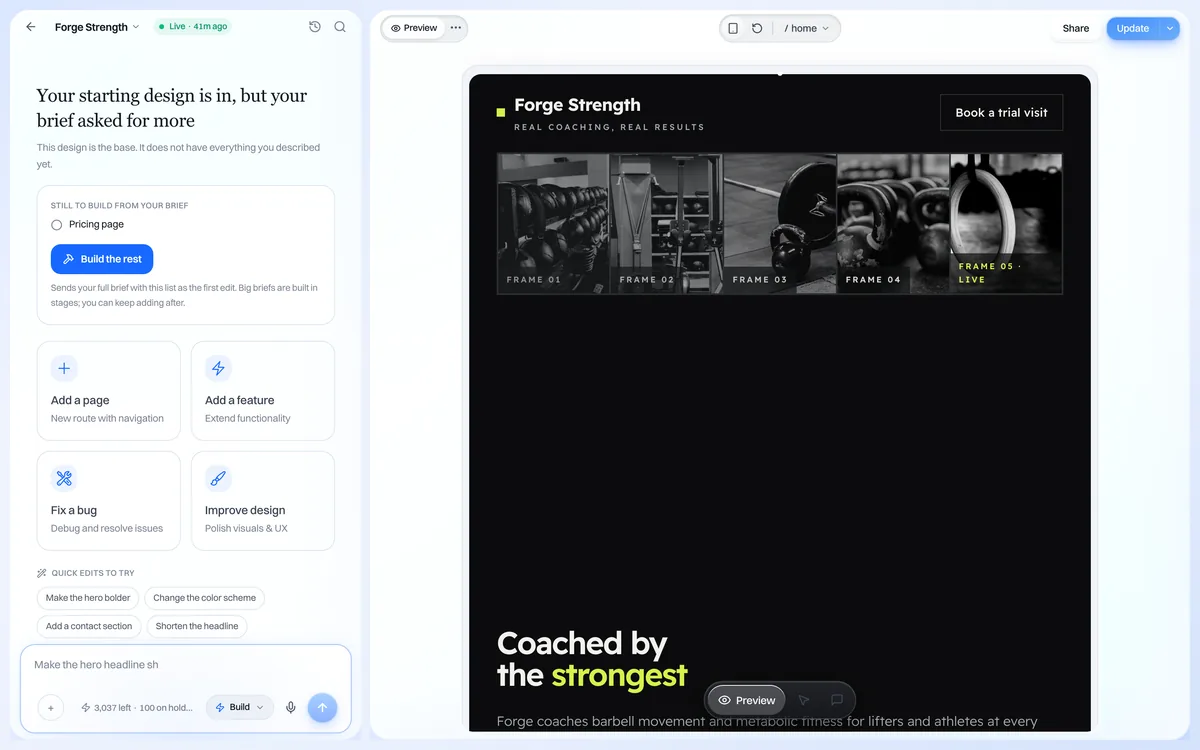Click the Frame 05 Live photo
This screenshot has width=1200, height=750.
tap(1006, 224)
